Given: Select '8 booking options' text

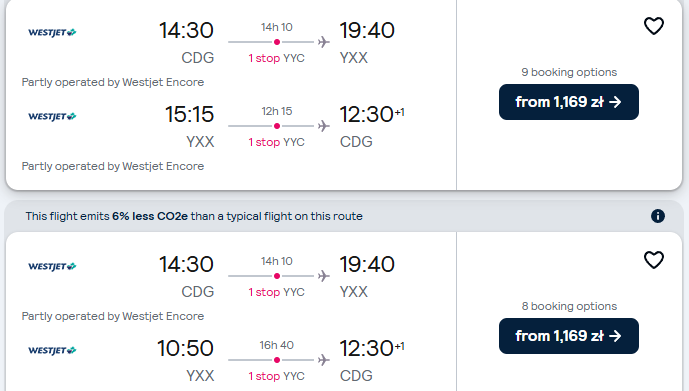Looking at the screenshot, I should click(569, 306).
